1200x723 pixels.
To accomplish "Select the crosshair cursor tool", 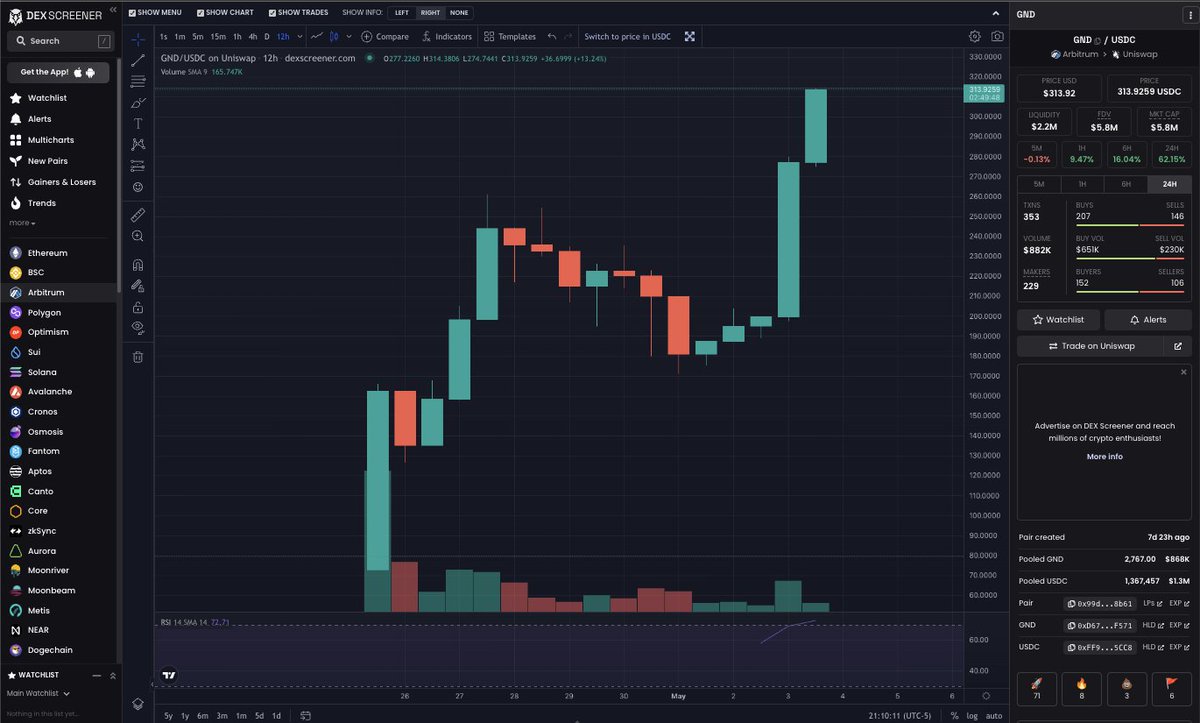I will click(137, 40).
